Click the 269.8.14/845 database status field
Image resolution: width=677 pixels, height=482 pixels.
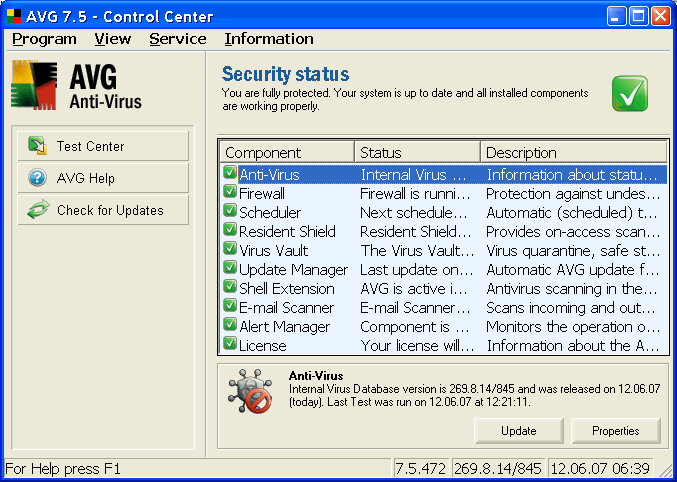coord(499,468)
